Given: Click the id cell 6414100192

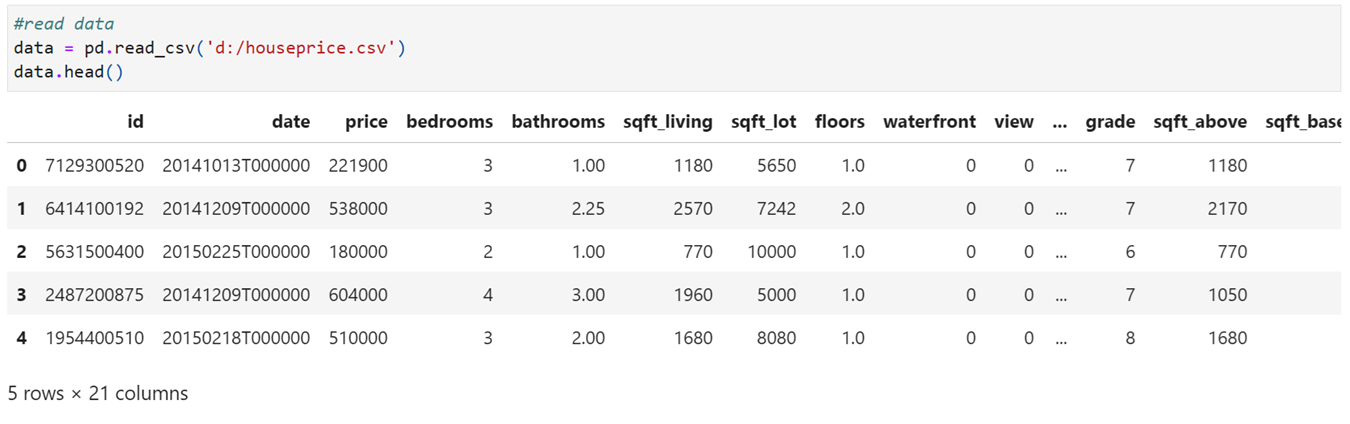Looking at the screenshot, I should (x=95, y=209).
